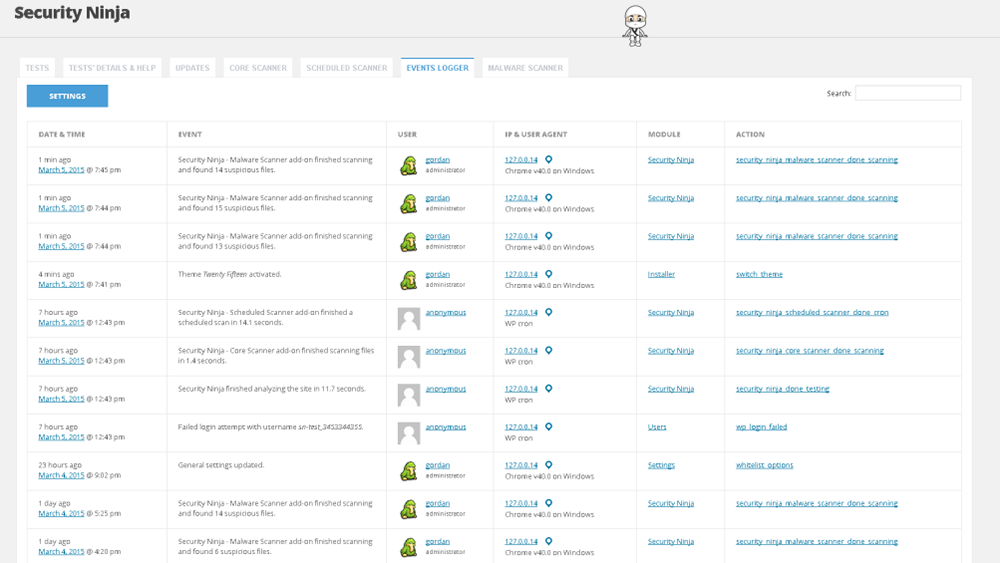Click location pin icon in first row

(x=549, y=160)
